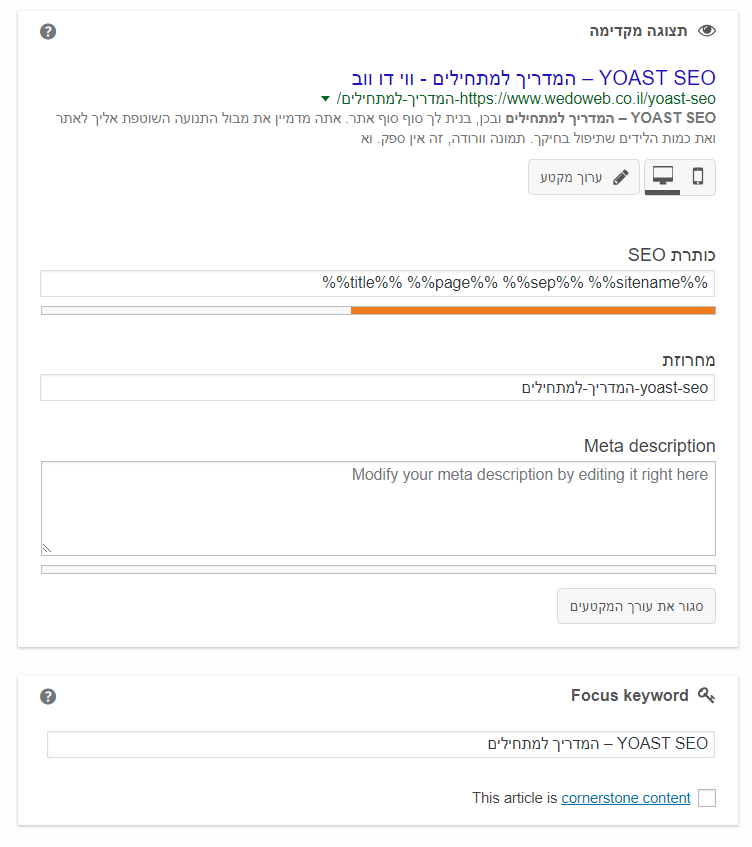Open the blue YOAST SEO preview title link

(534, 78)
